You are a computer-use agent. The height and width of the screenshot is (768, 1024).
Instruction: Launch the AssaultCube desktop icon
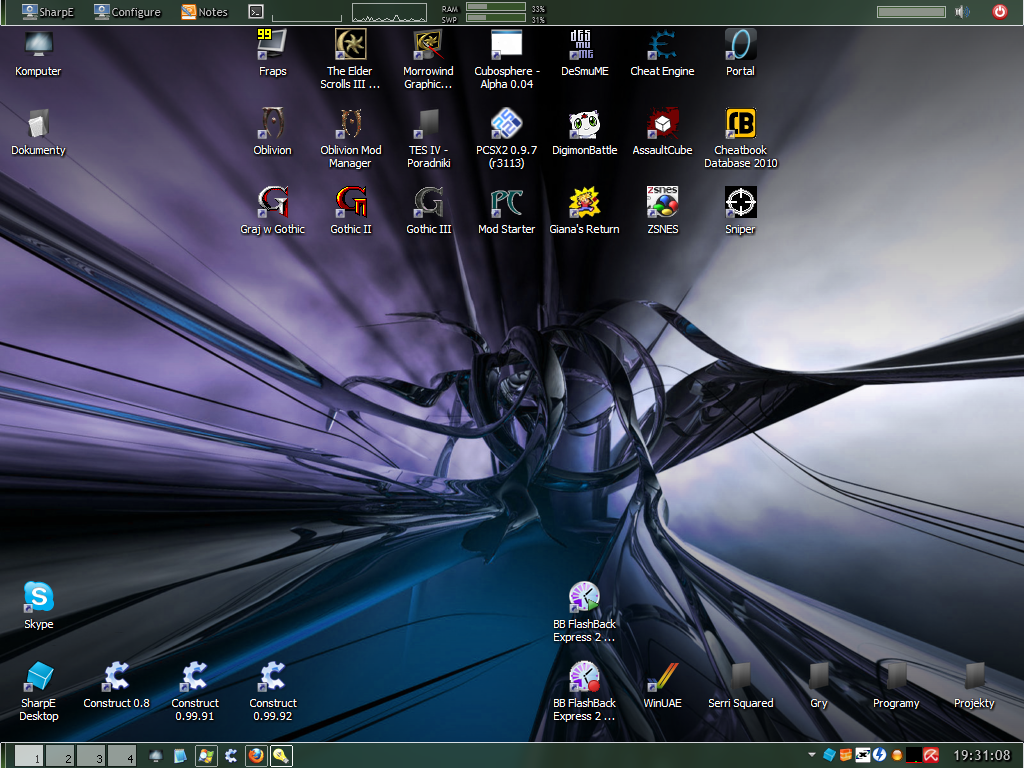[662, 124]
